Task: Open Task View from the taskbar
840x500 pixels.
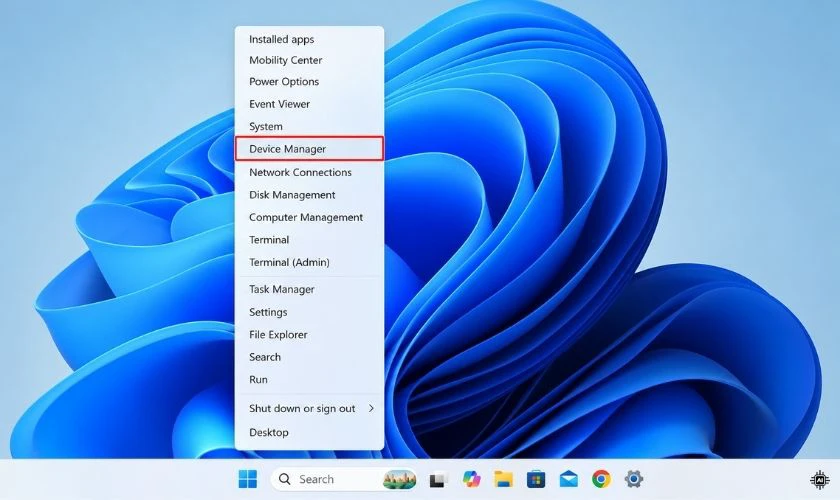Action: pos(438,479)
